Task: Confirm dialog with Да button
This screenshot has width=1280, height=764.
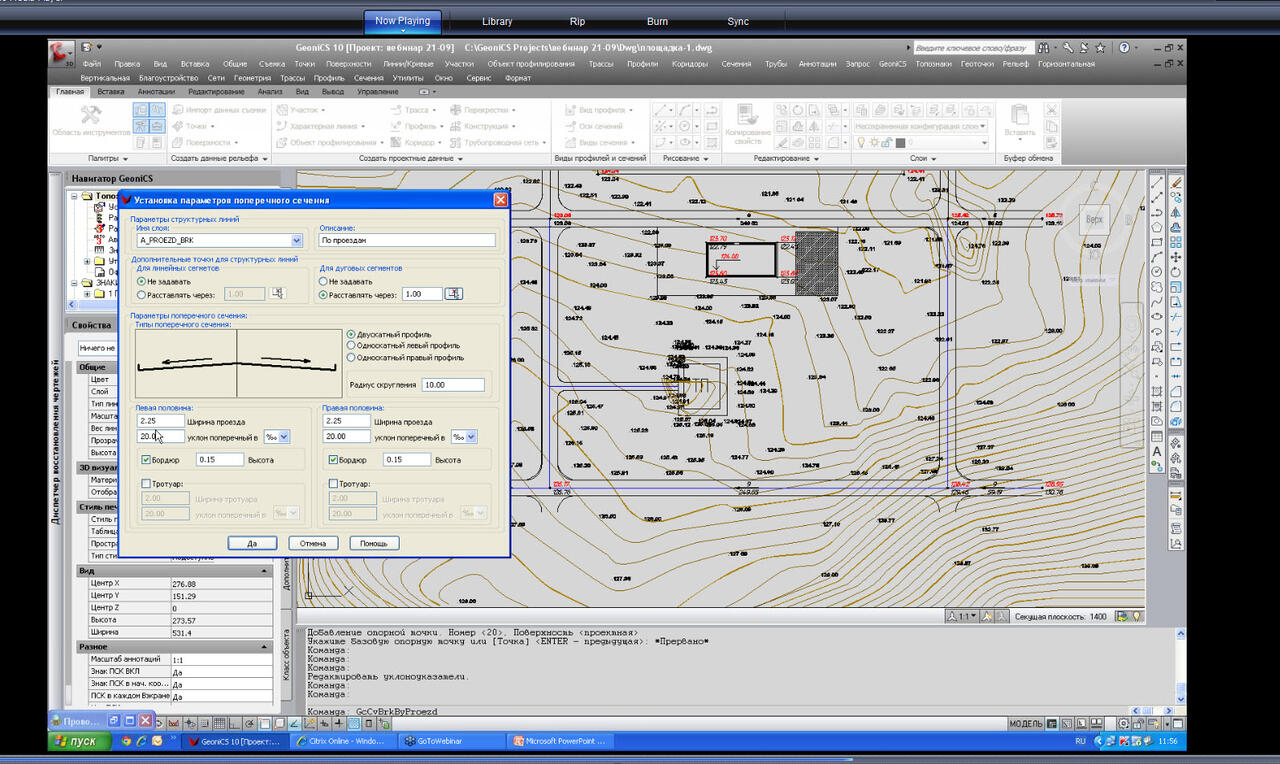Action: point(251,543)
